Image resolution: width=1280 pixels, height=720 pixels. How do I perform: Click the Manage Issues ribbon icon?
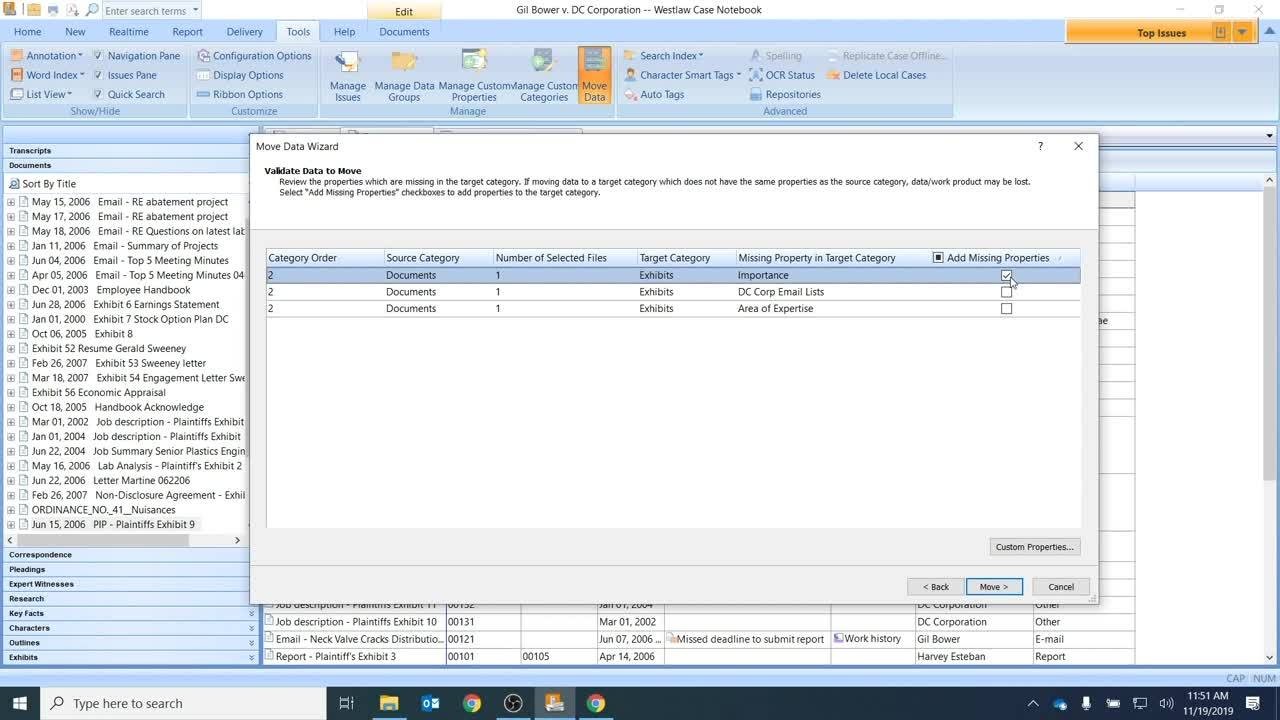[x=348, y=75]
